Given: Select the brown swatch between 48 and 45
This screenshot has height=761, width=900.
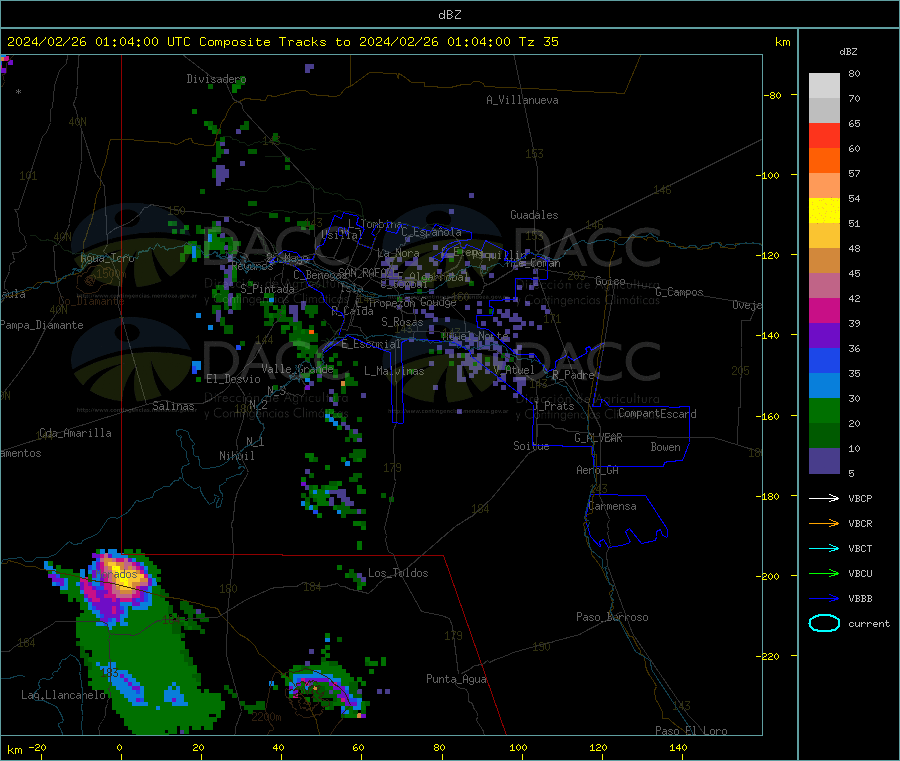Looking at the screenshot, I should [824, 261].
